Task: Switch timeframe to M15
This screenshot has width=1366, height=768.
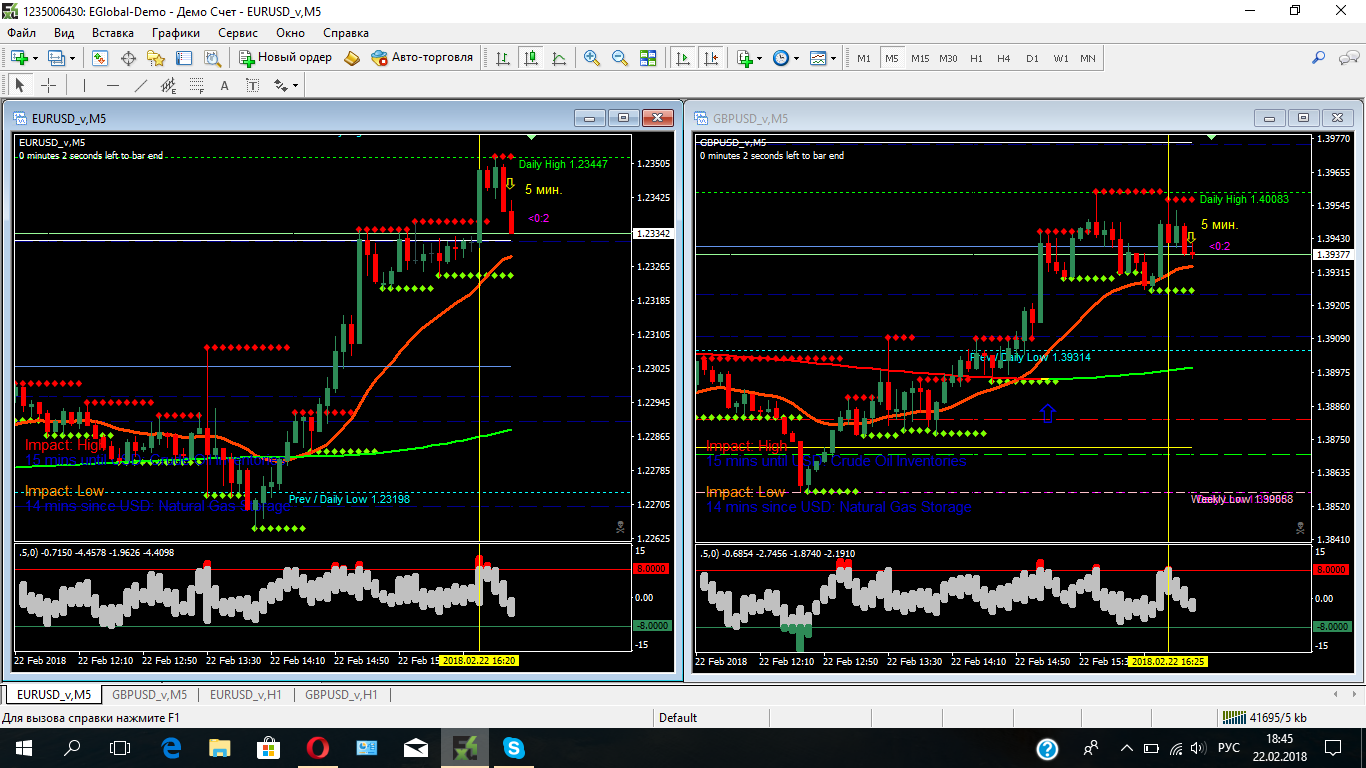Action: point(920,58)
